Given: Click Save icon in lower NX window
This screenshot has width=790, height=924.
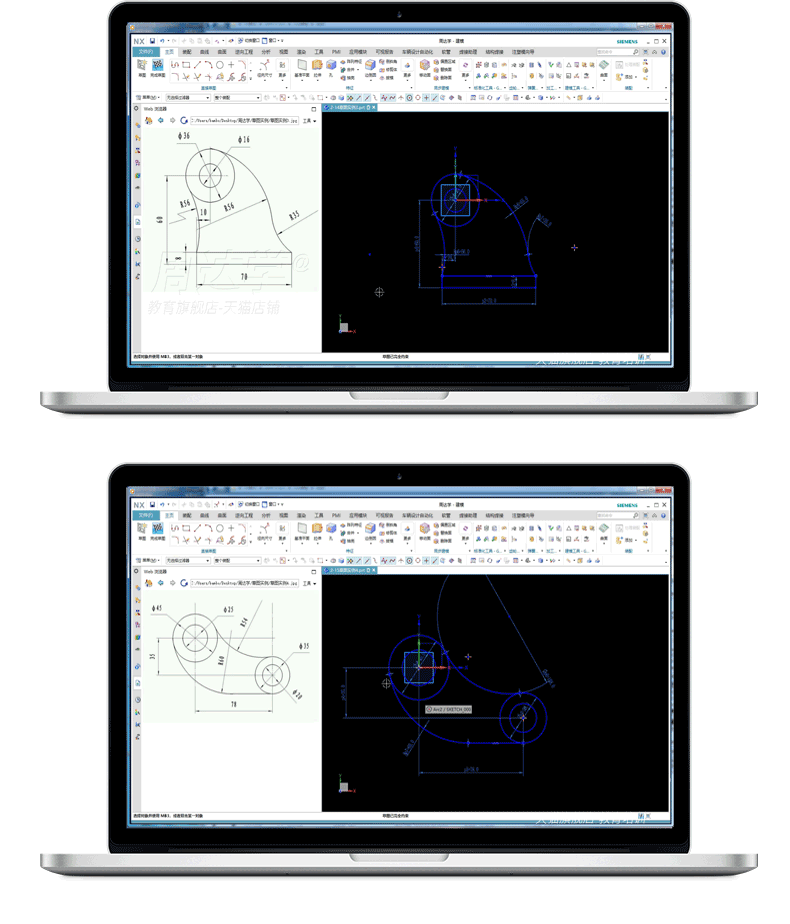Looking at the screenshot, I should point(152,504).
